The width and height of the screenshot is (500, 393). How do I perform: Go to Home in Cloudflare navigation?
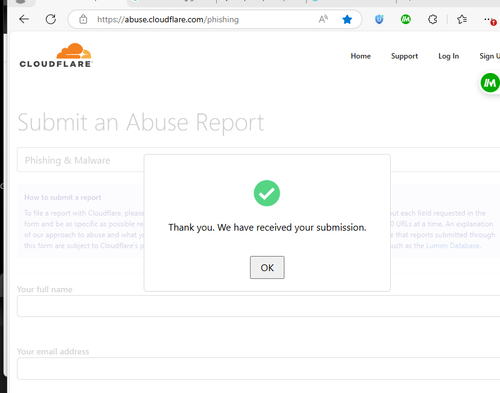point(360,56)
